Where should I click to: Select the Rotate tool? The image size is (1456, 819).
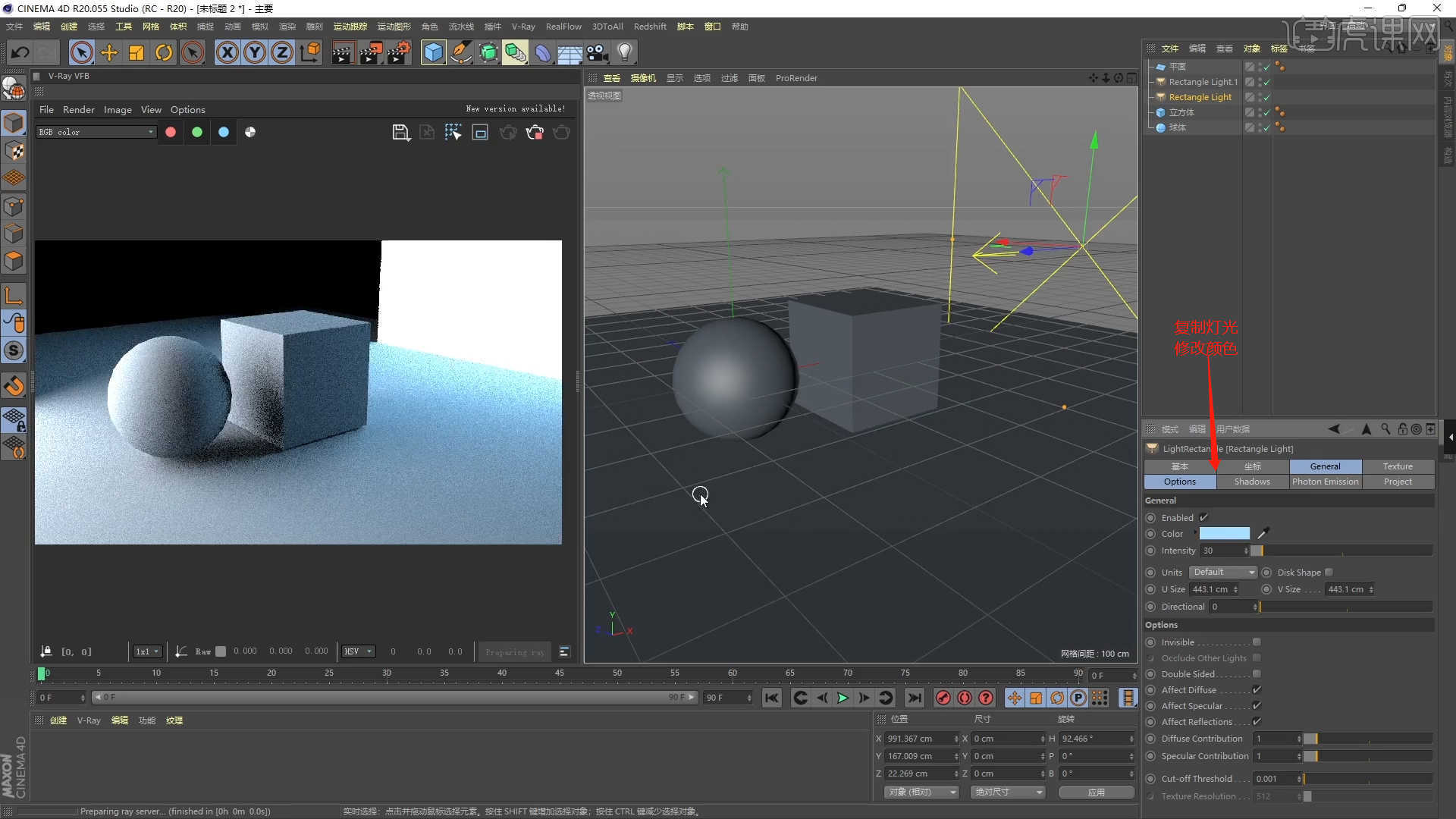(x=164, y=52)
